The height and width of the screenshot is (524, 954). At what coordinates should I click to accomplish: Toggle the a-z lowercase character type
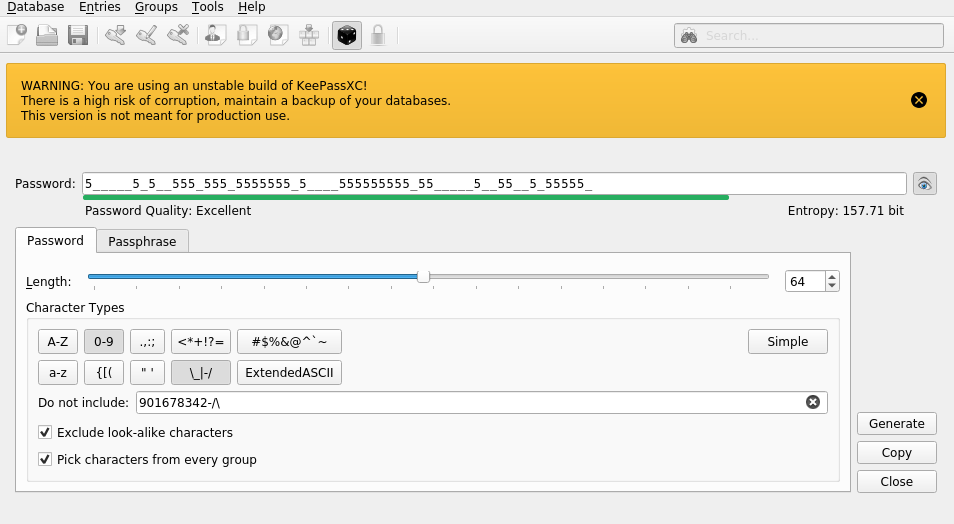pos(58,372)
